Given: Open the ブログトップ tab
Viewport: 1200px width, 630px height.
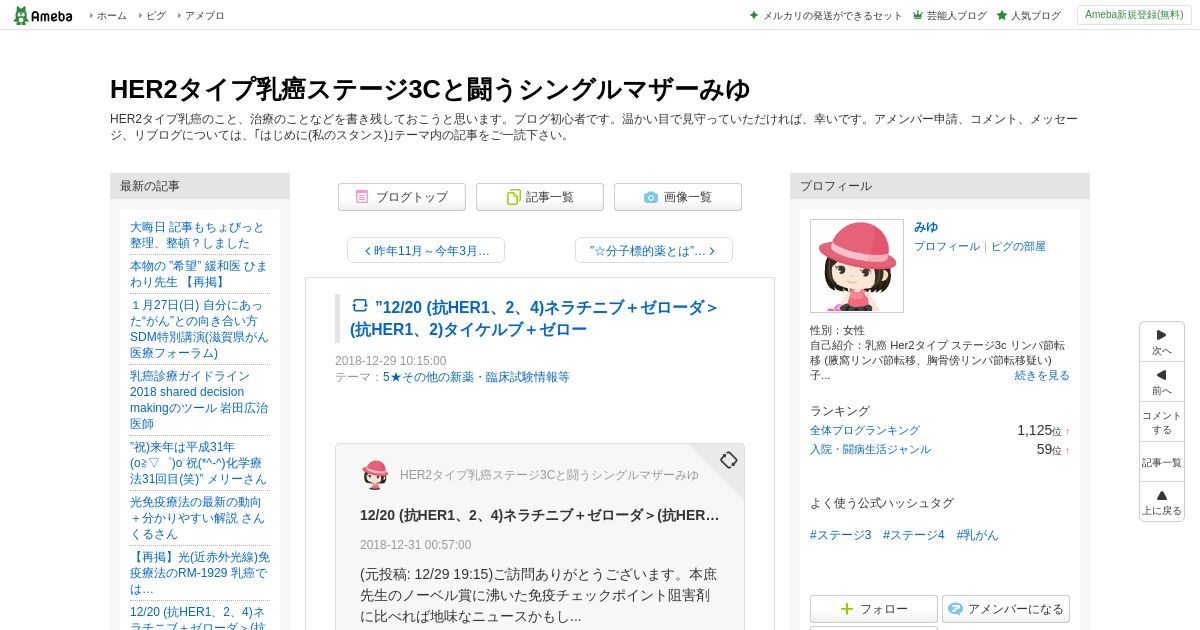Looking at the screenshot, I should point(402,197).
